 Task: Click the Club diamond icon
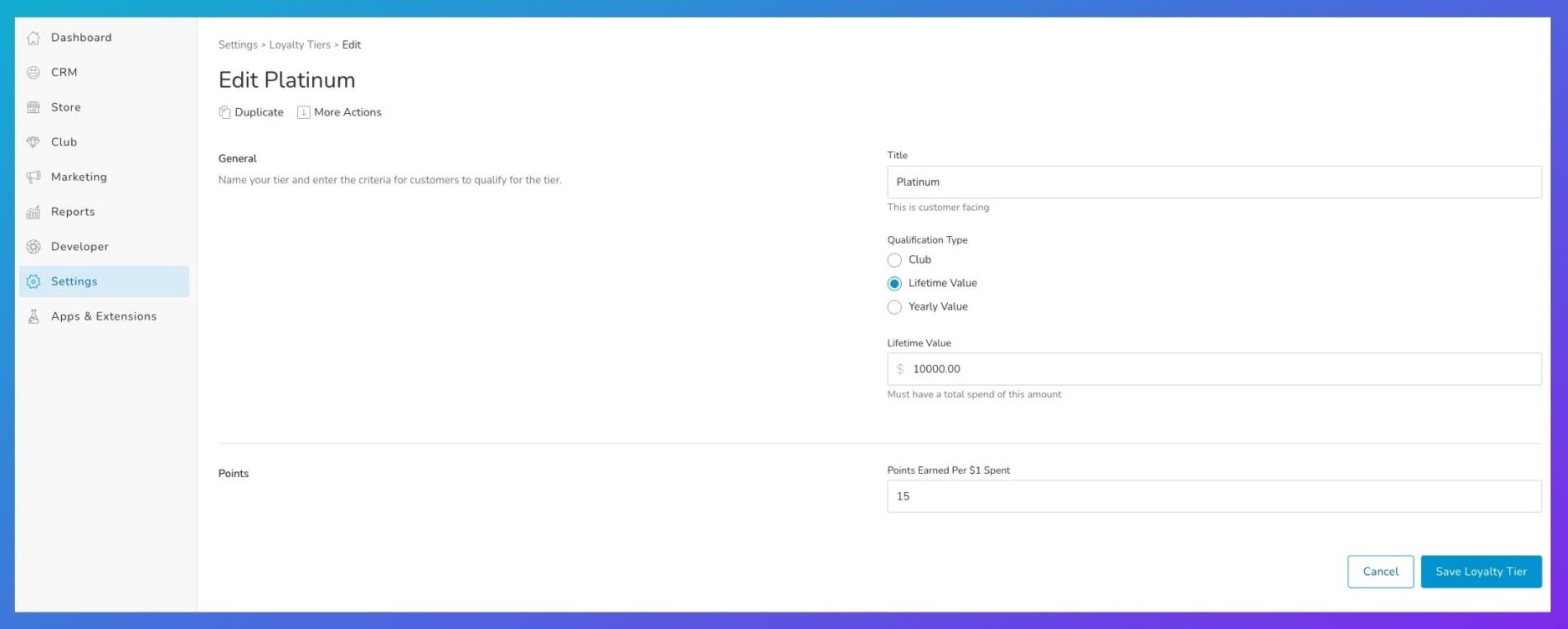(x=33, y=142)
